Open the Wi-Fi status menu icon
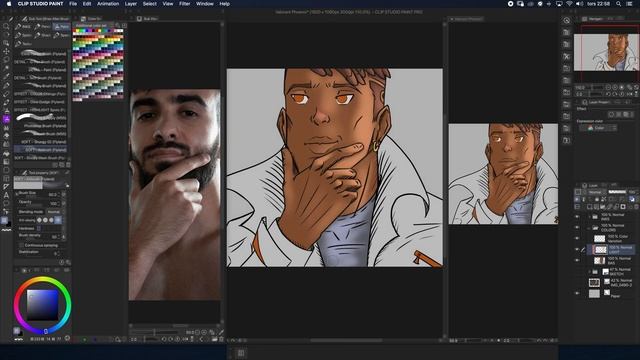The height and width of the screenshot is (360, 640). click(x=569, y=4)
